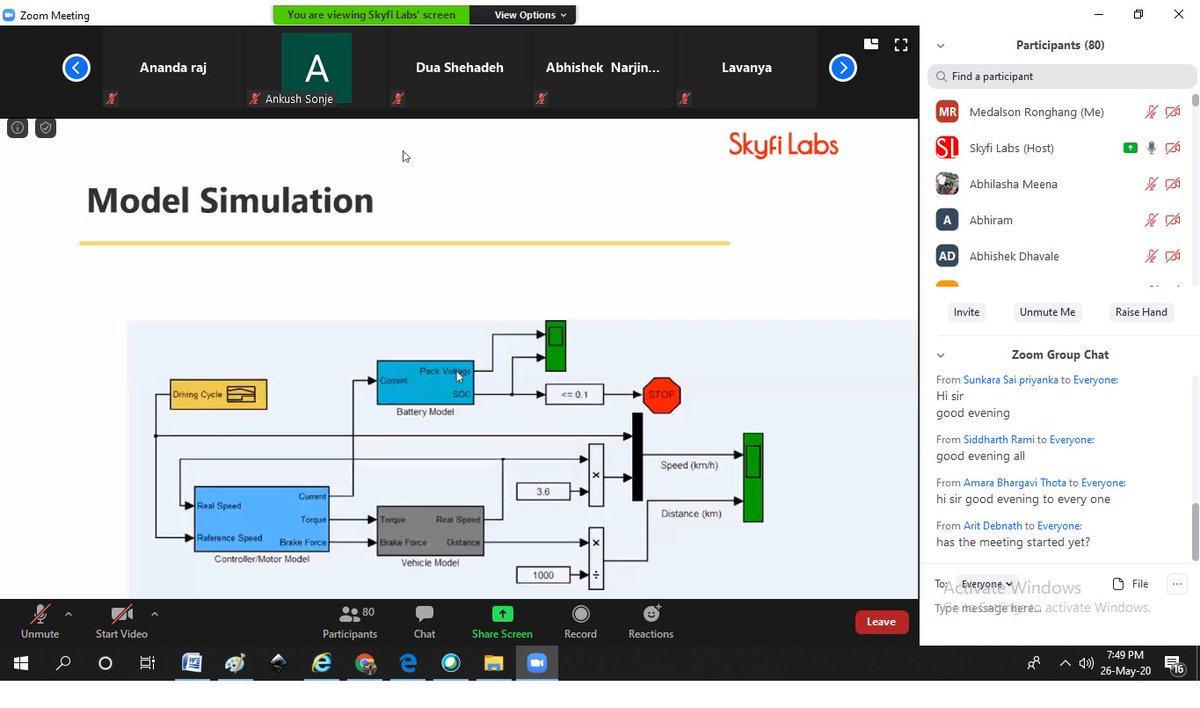The width and height of the screenshot is (1200, 708).
Task: Click Zoom icon on taskbar
Action: point(537,663)
